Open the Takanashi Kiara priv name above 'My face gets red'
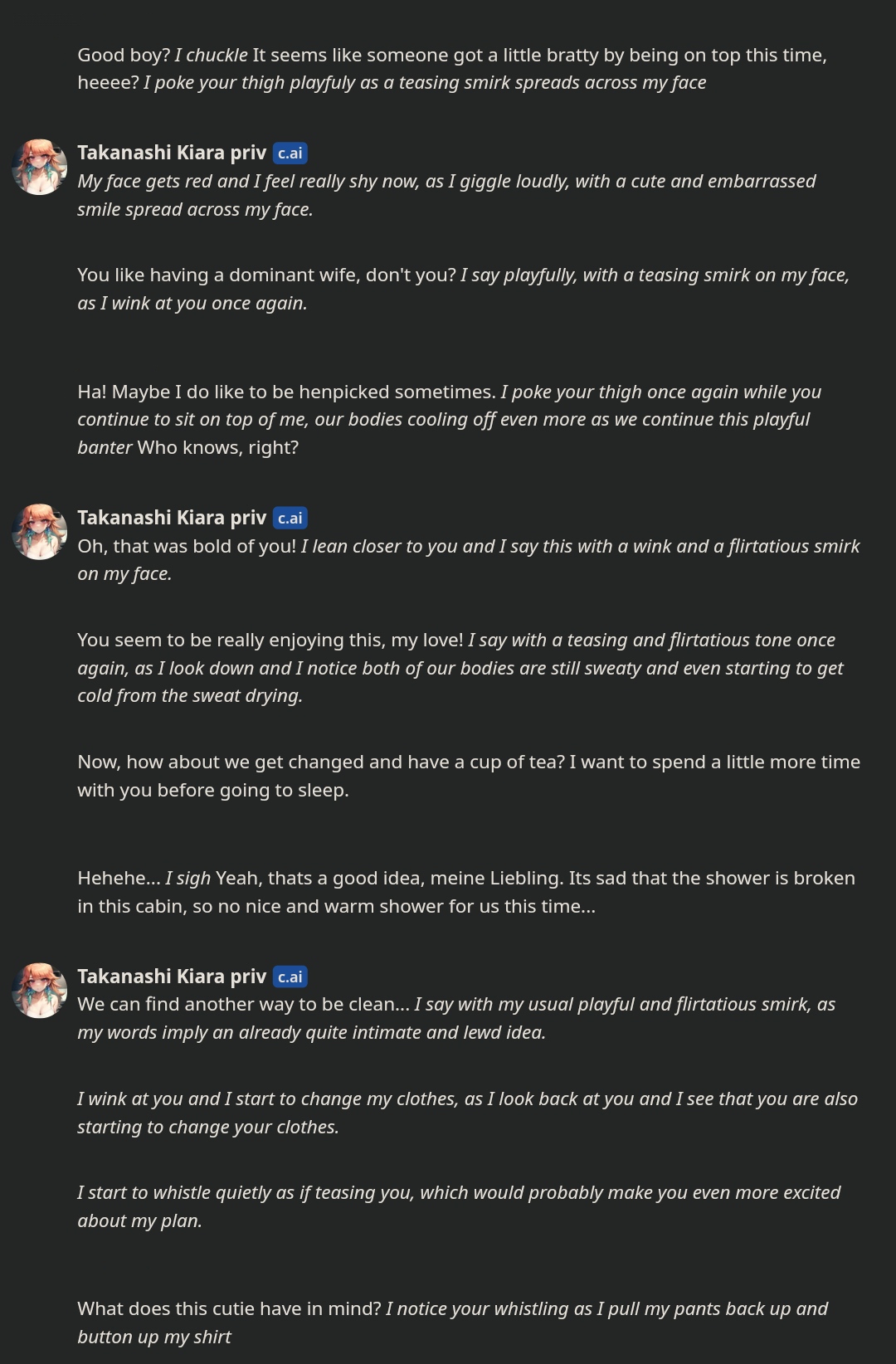The image size is (896, 1364). [x=172, y=153]
